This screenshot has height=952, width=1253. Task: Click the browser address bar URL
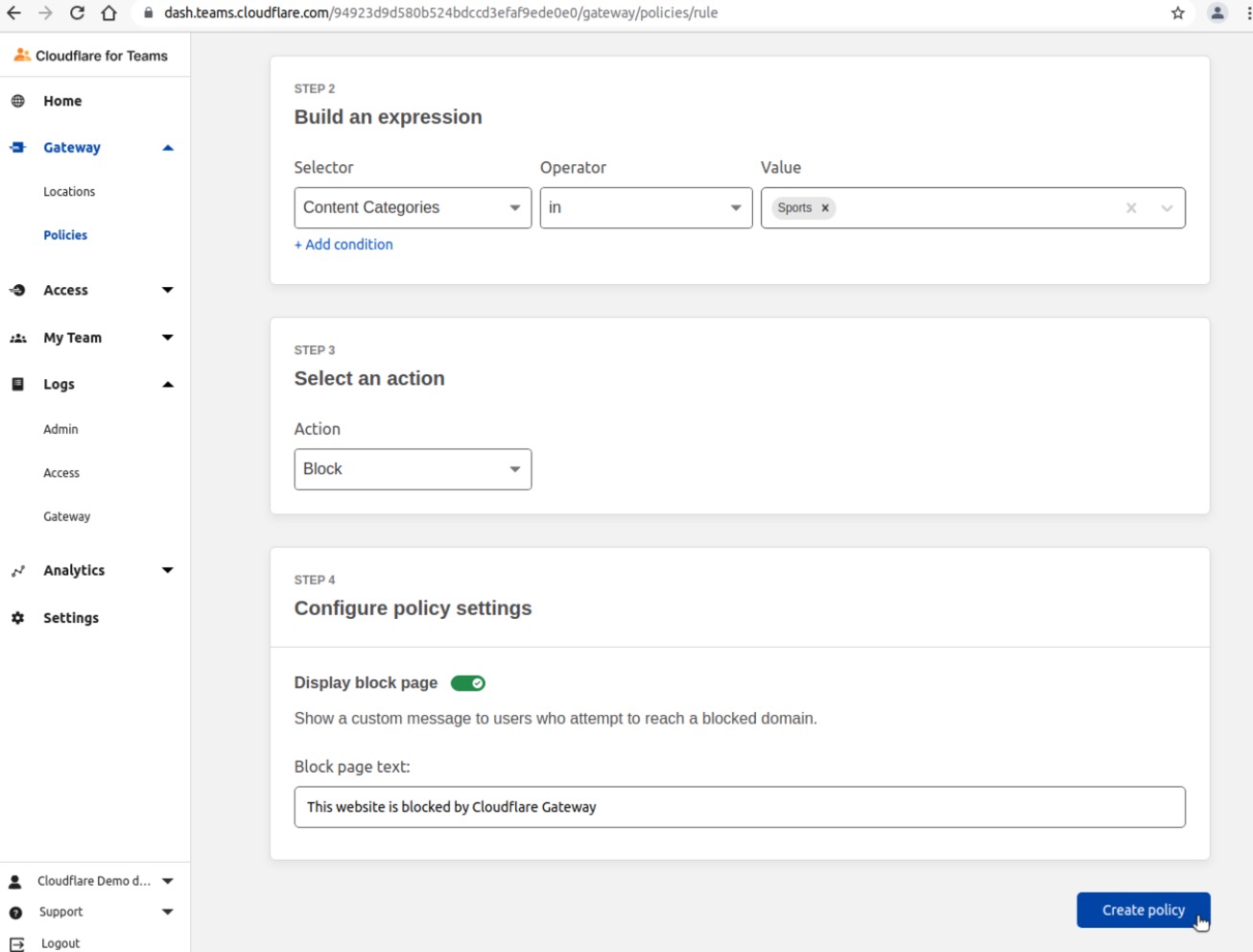coord(441,13)
